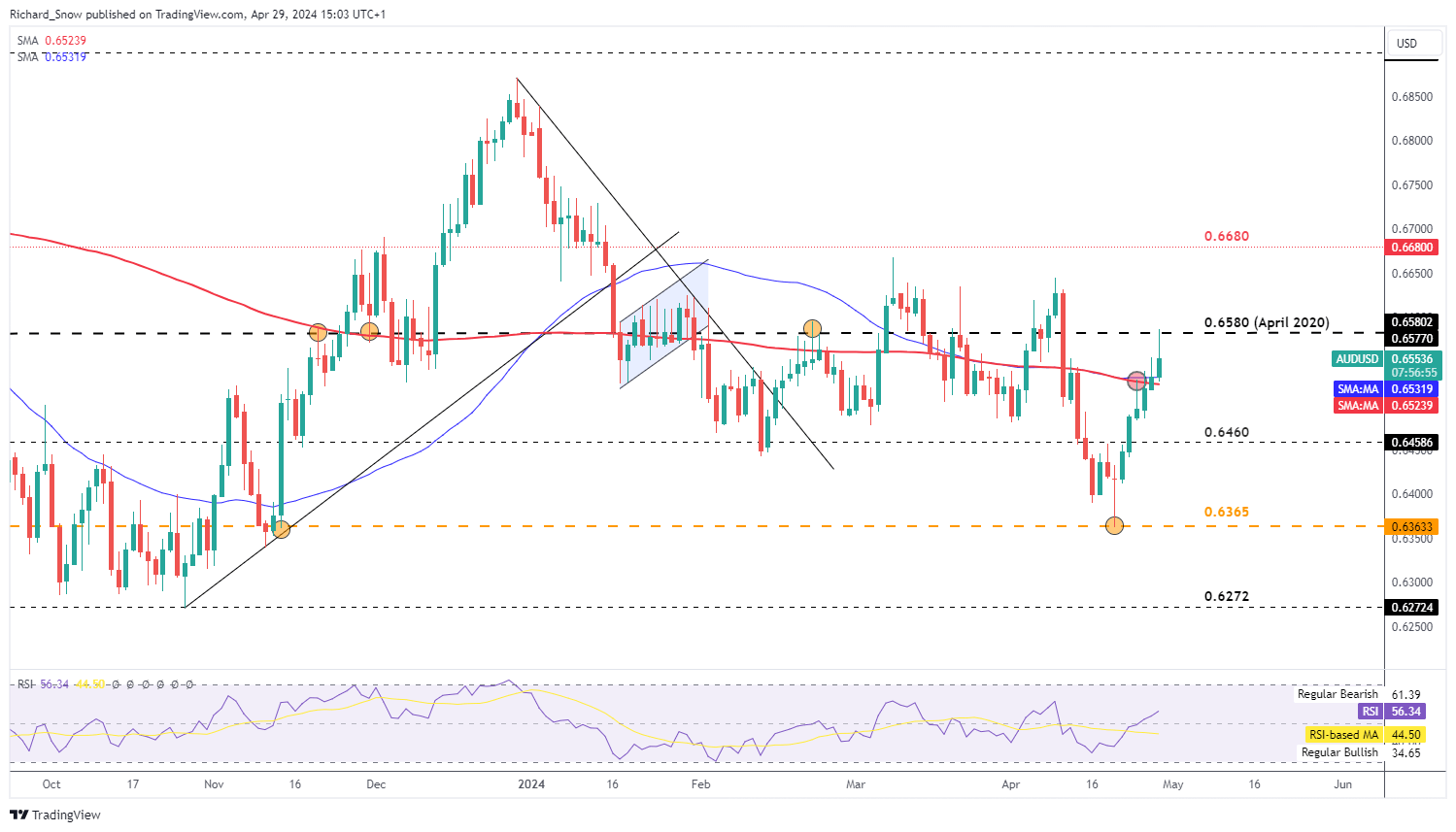The width and height of the screenshot is (1456, 832).
Task: Click the green AUDUSD symbol tag
Action: [x=1357, y=359]
